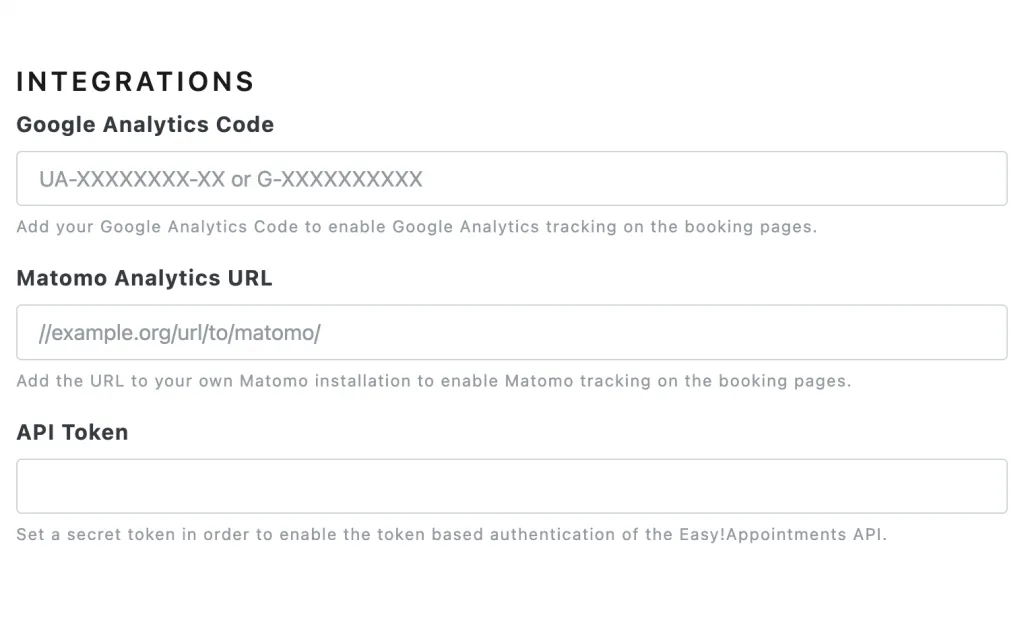
Task: Click "secret token" in the API Token hint
Action: [121, 534]
